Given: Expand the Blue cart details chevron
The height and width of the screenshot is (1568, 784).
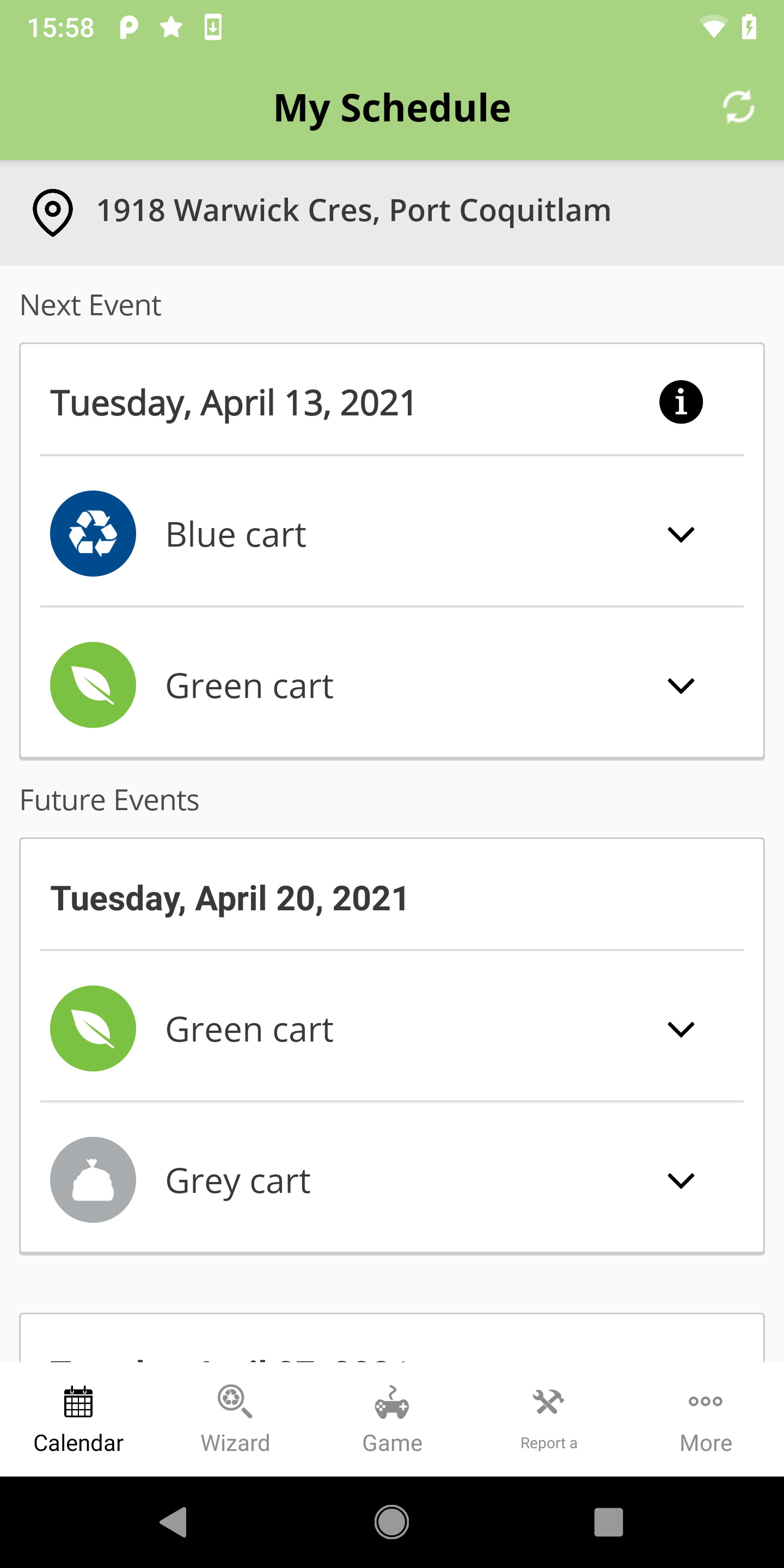Looking at the screenshot, I should [681, 535].
